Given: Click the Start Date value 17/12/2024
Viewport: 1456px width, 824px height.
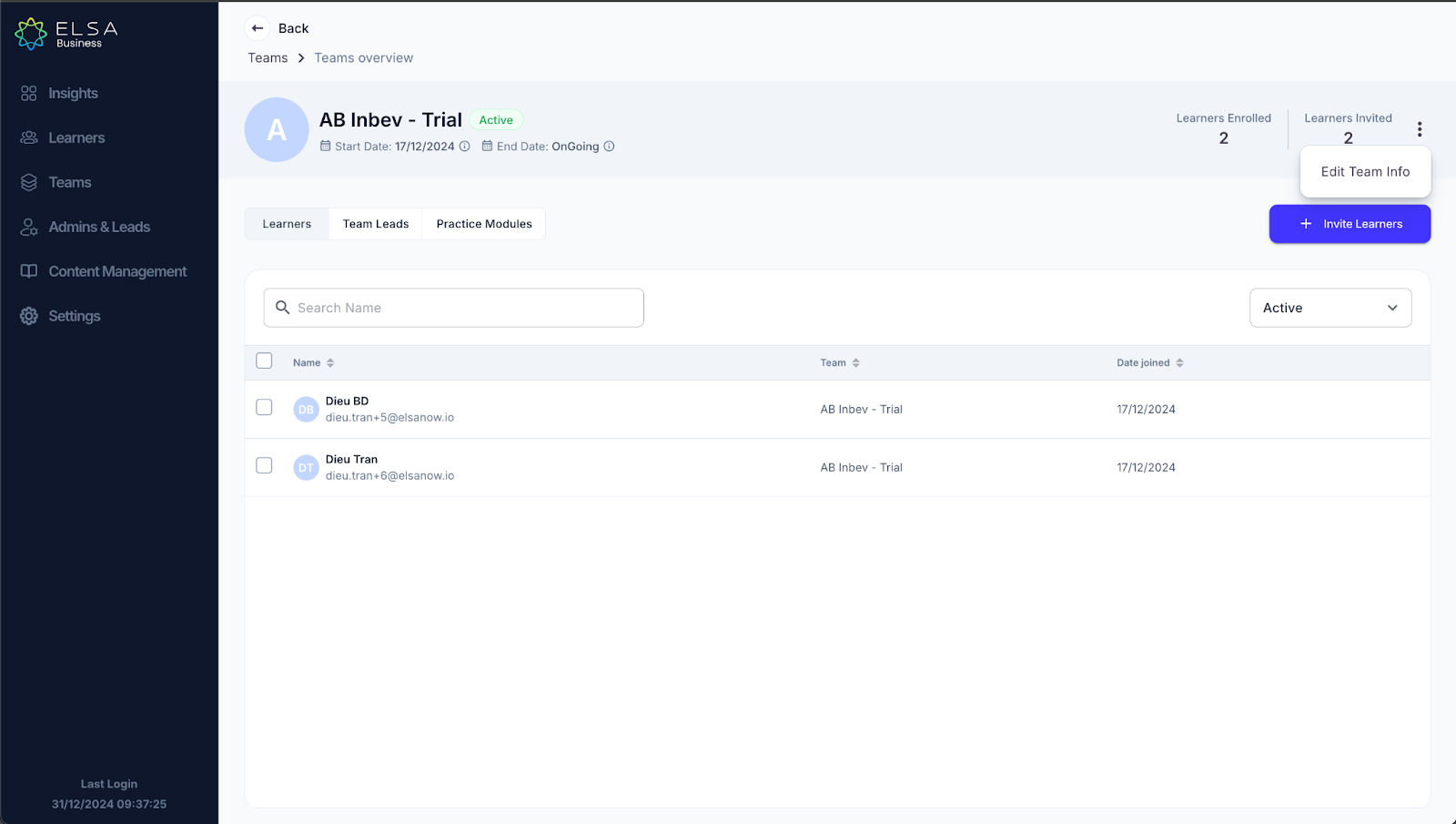Looking at the screenshot, I should tap(424, 146).
